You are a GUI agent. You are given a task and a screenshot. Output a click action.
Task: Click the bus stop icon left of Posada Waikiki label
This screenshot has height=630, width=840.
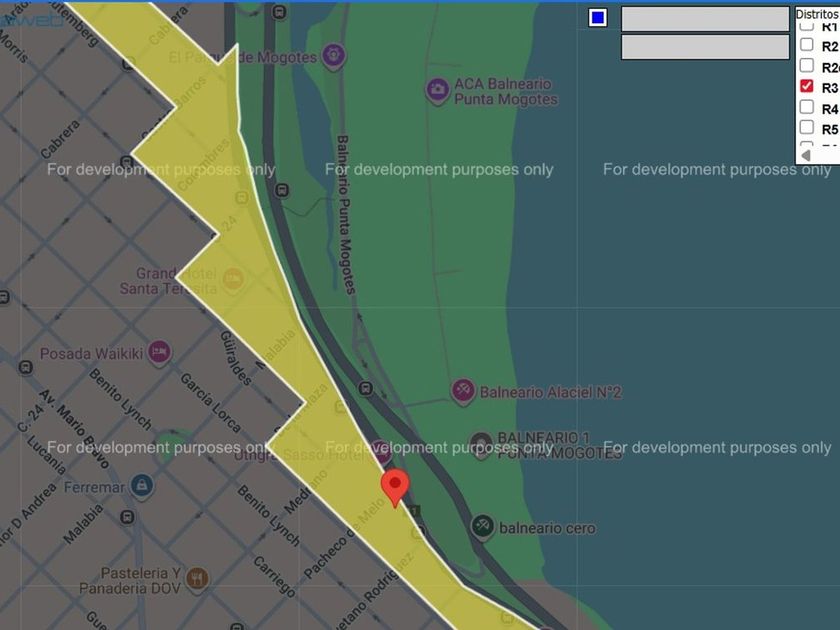coord(26,368)
